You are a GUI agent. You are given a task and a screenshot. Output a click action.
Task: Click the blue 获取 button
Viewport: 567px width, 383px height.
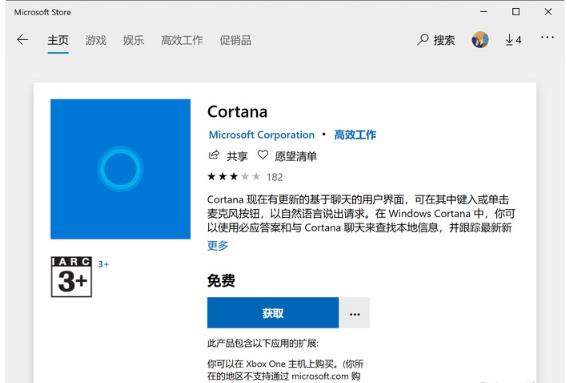tap(273, 313)
